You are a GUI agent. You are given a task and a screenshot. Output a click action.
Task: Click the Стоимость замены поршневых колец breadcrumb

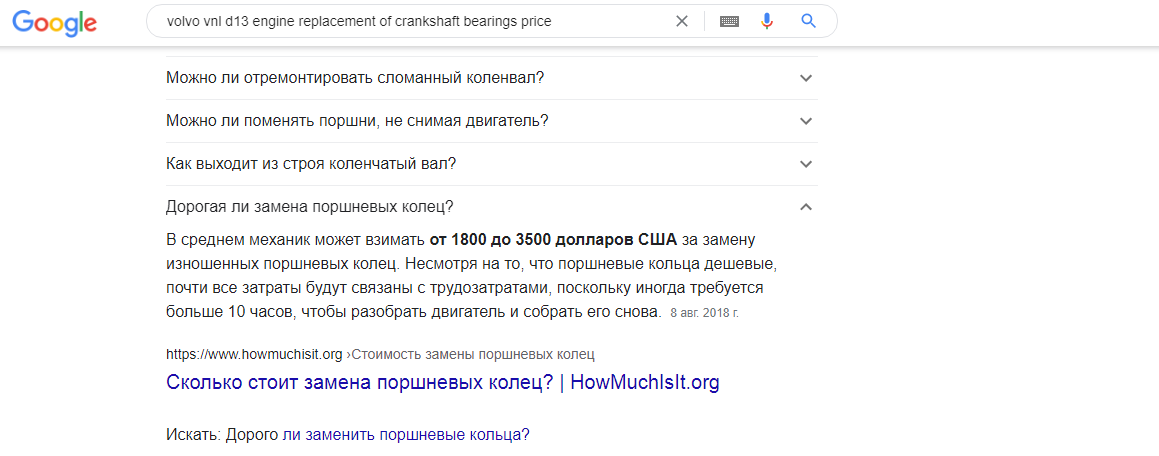[473, 355]
